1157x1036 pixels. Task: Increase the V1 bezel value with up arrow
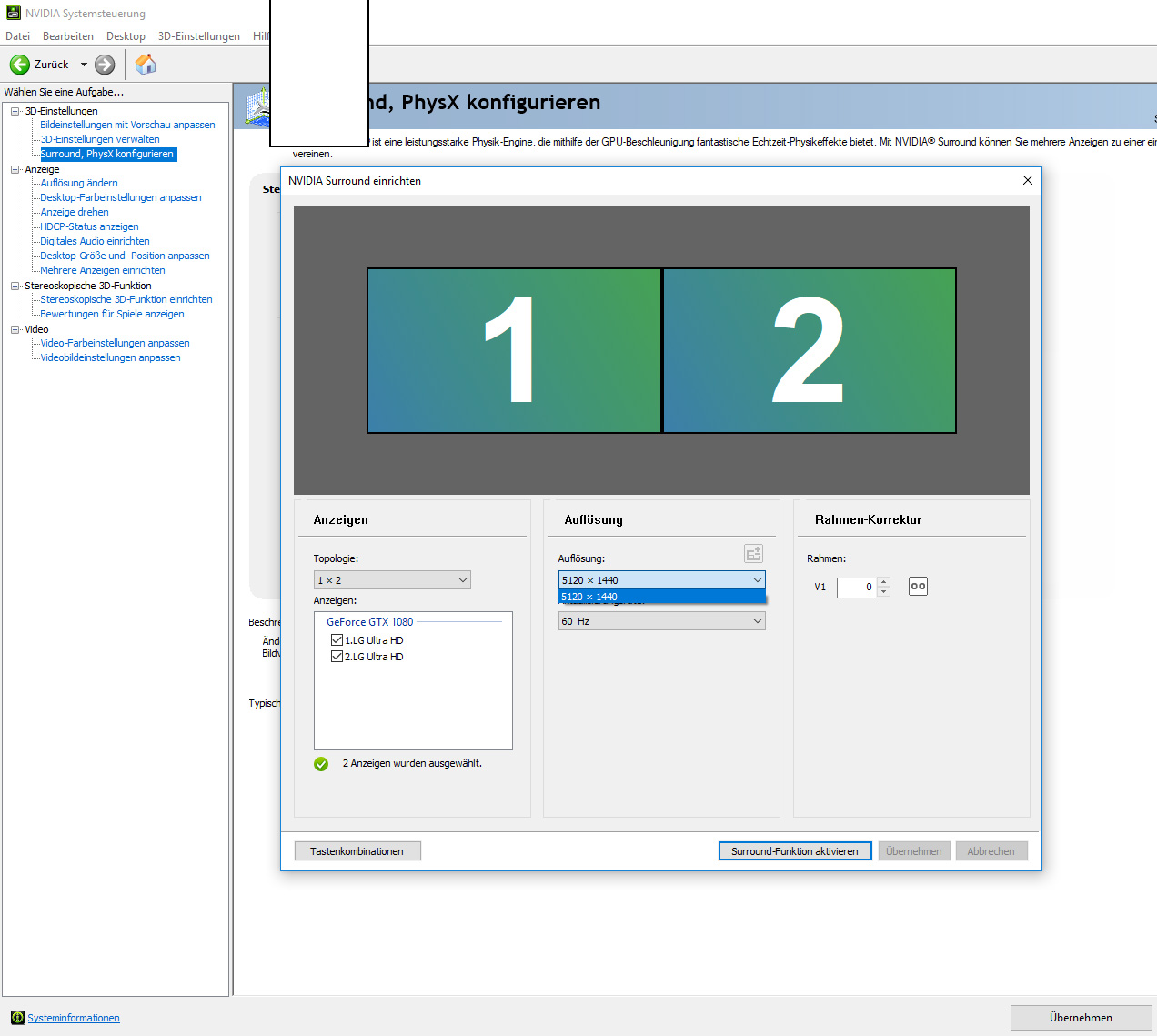884,582
